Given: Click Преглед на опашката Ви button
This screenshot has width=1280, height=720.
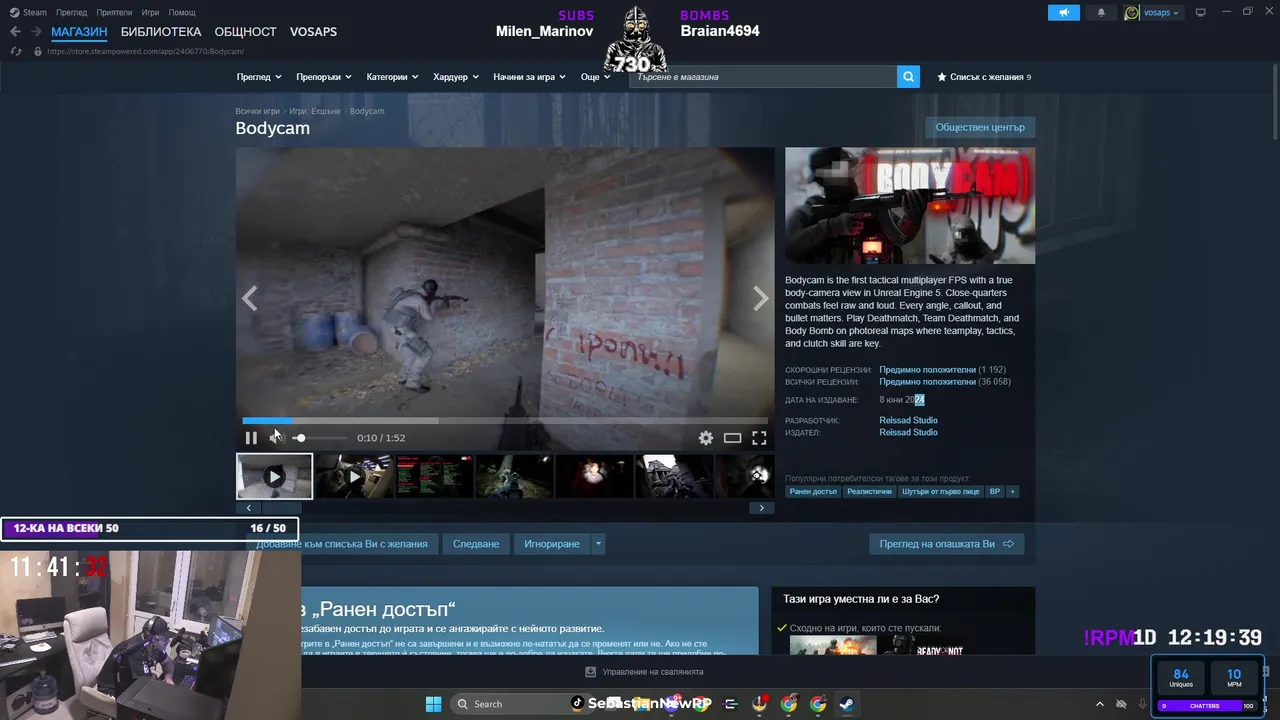Looking at the screenshot, I should coord(946,544).
